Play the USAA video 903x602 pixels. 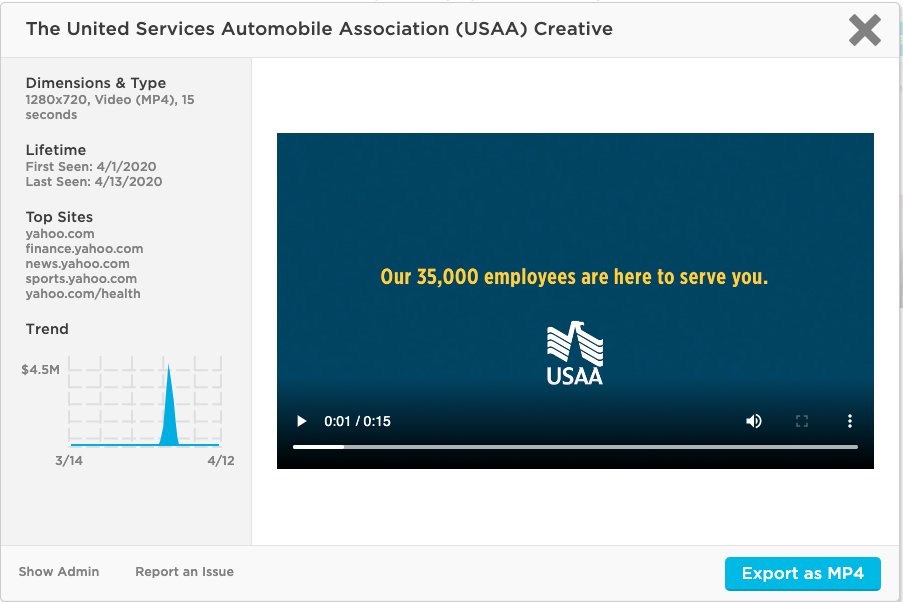(x=301, y=421)
